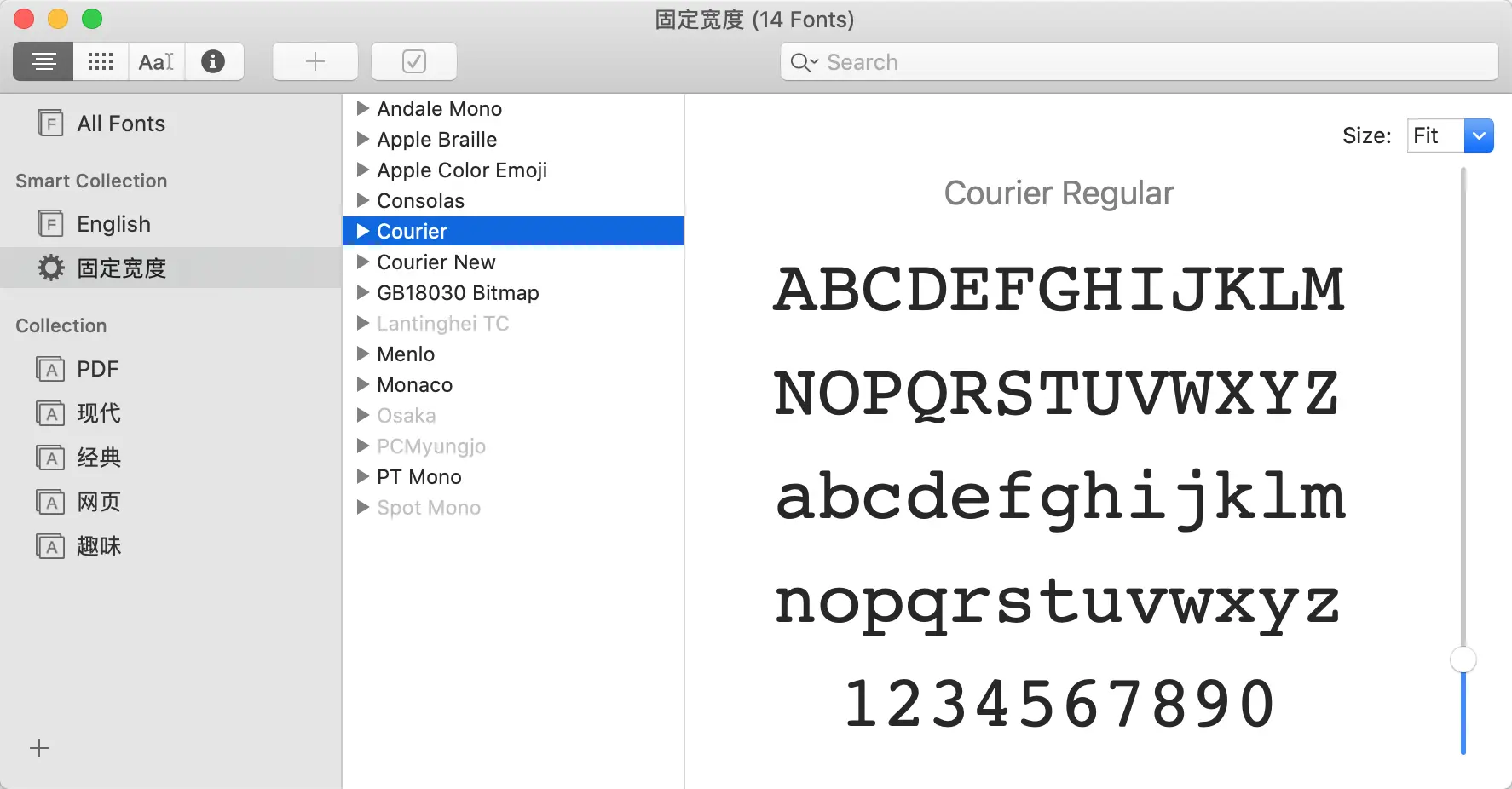Switch to the repertoire grid view
Image resolution: width=1512 pixels, height=789 pixels.
coord(101,61)
